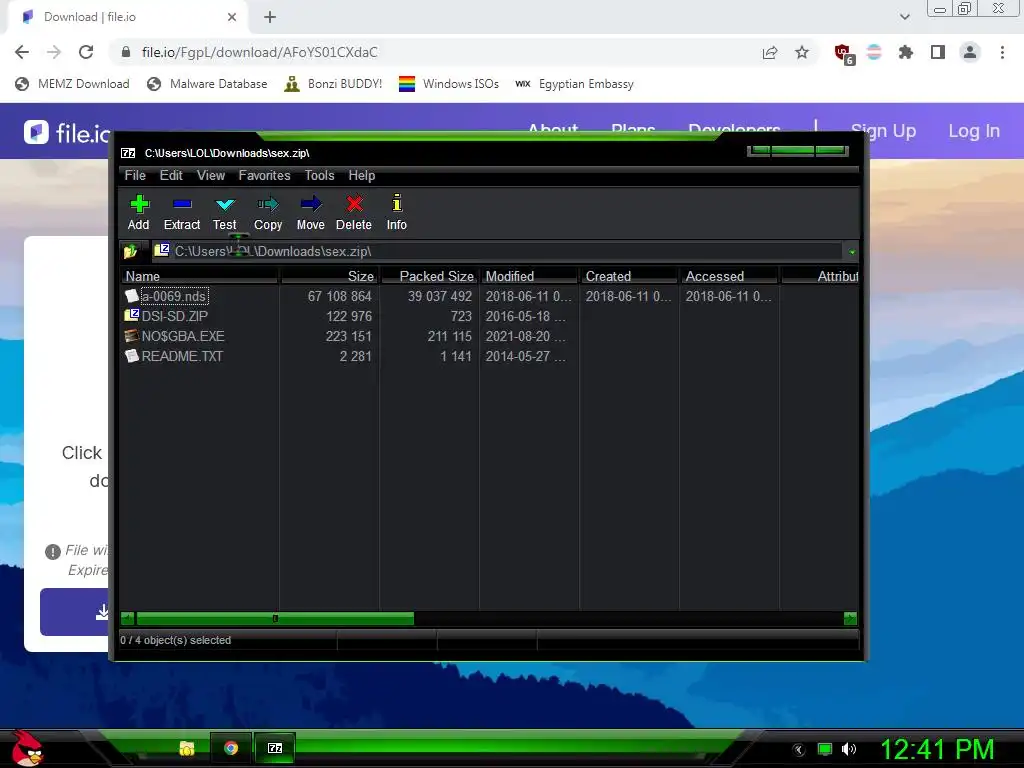Click the uBlock Origin extension icon
The height and width of the screenshot is (768, 1024).
tap(844, 54)
